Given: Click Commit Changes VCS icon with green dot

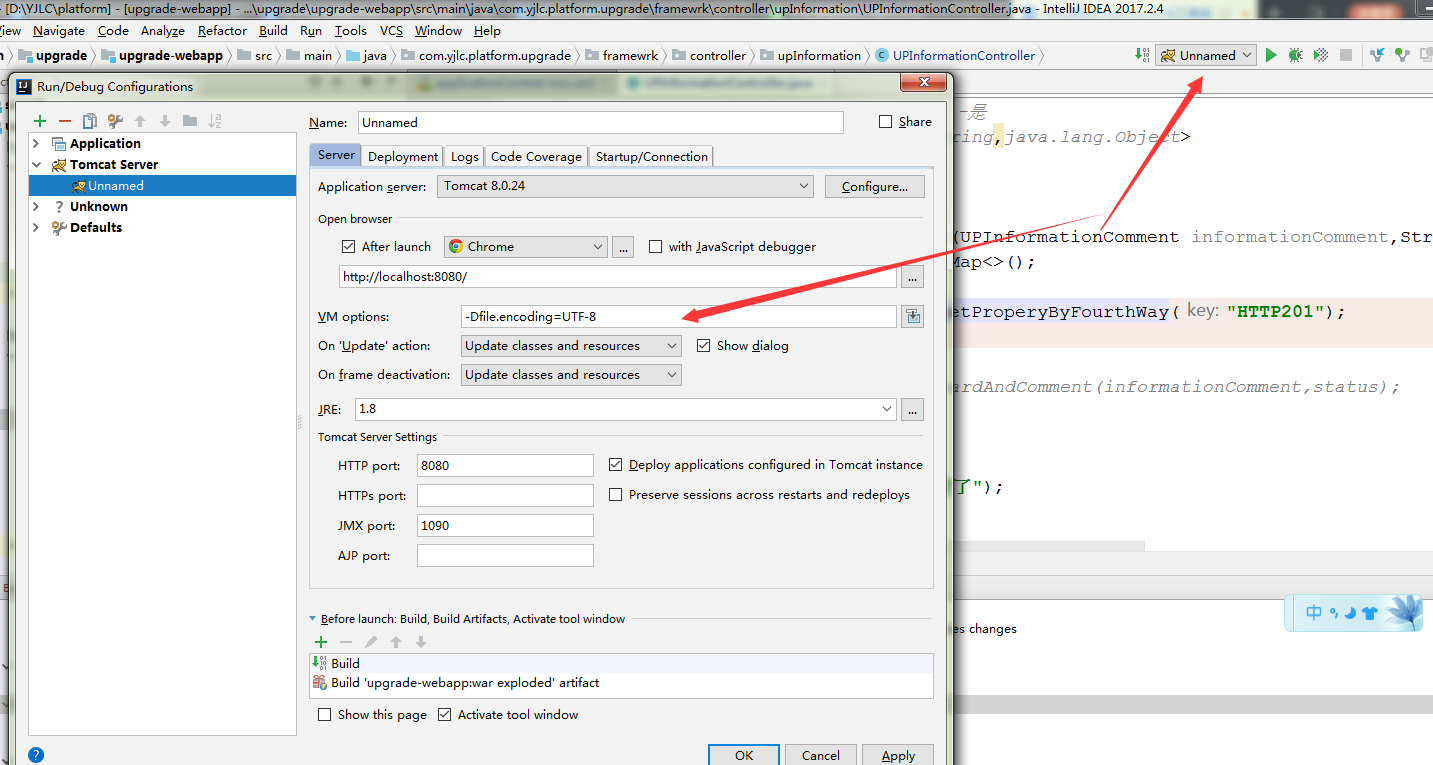Looking at the screenshot, I should pos(1402,55).
